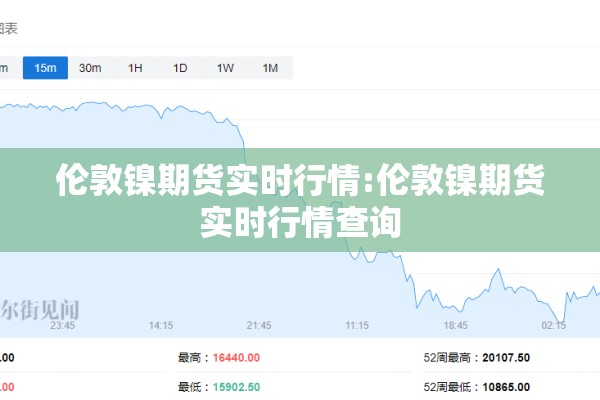
Task: Select the 1M interval tab
Action: pos(270,68)
